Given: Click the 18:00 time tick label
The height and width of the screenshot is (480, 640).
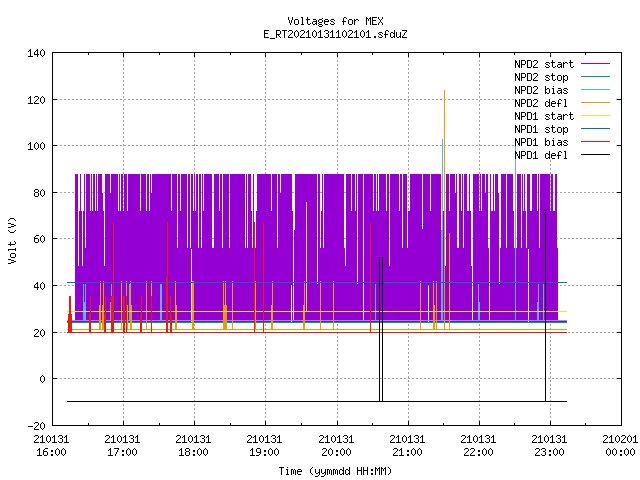Looking at the screenshot, I should [x=193, y=452].
